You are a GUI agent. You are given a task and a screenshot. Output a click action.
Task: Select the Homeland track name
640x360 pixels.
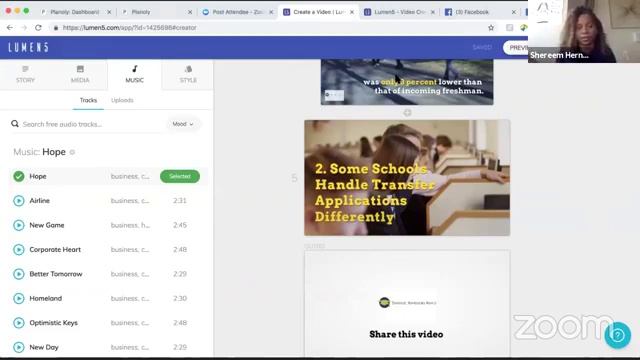point(46,299)
